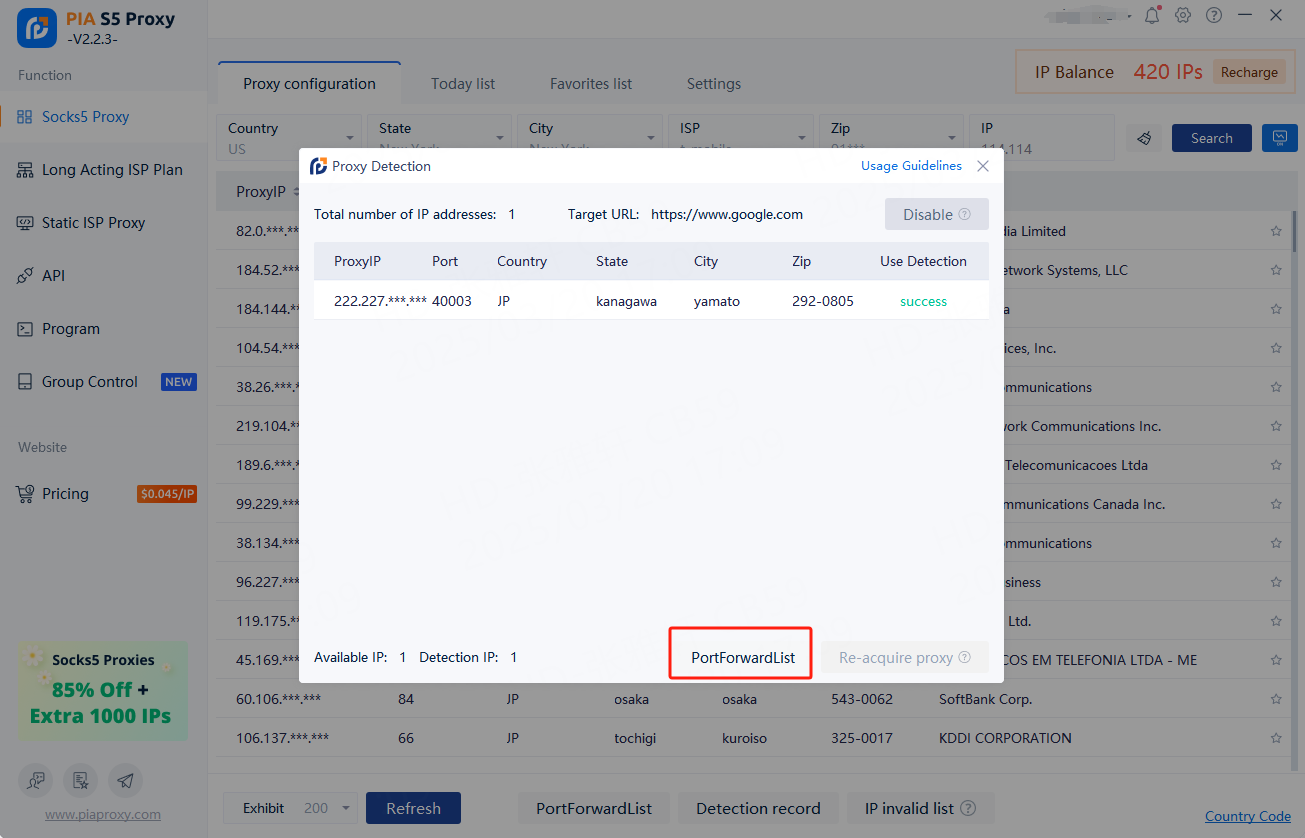Open the Usage Guidelines link
This screenshot has width=1305, height=838.
[911, 166]
